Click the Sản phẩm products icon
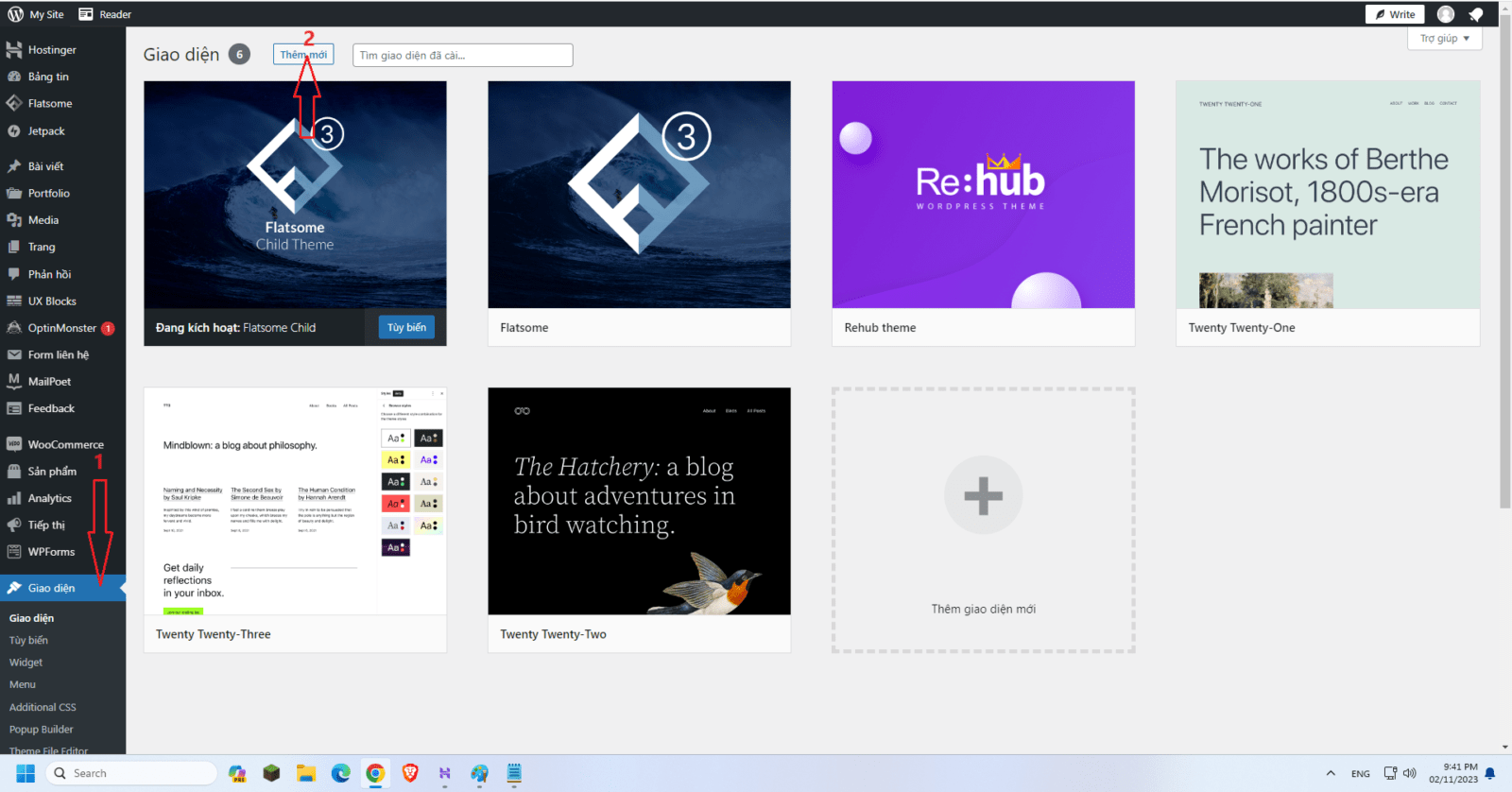Screen dimensions: 1512x792 [x=14, y=471]
